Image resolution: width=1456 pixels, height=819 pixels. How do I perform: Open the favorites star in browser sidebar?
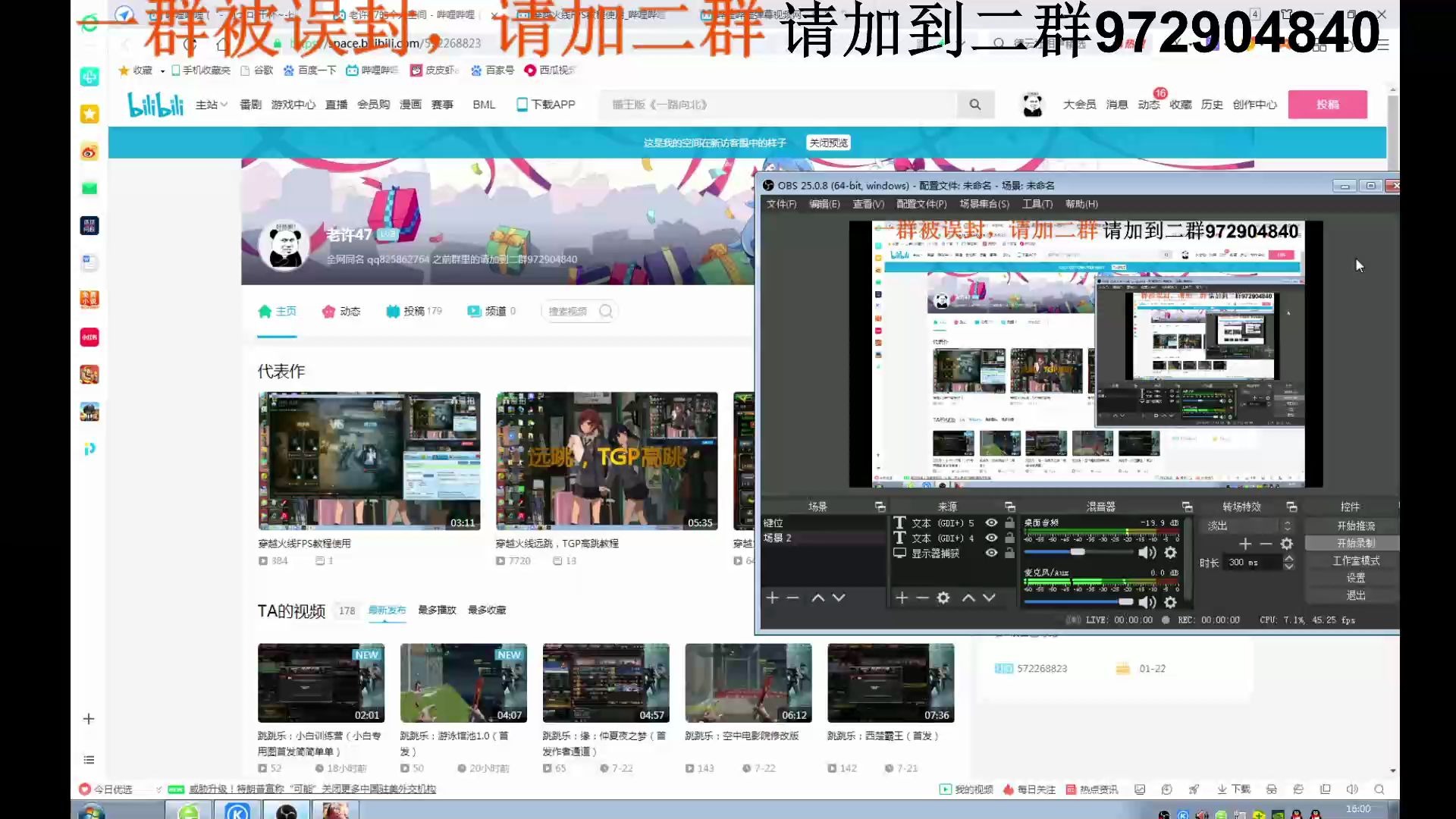(89, 114)
